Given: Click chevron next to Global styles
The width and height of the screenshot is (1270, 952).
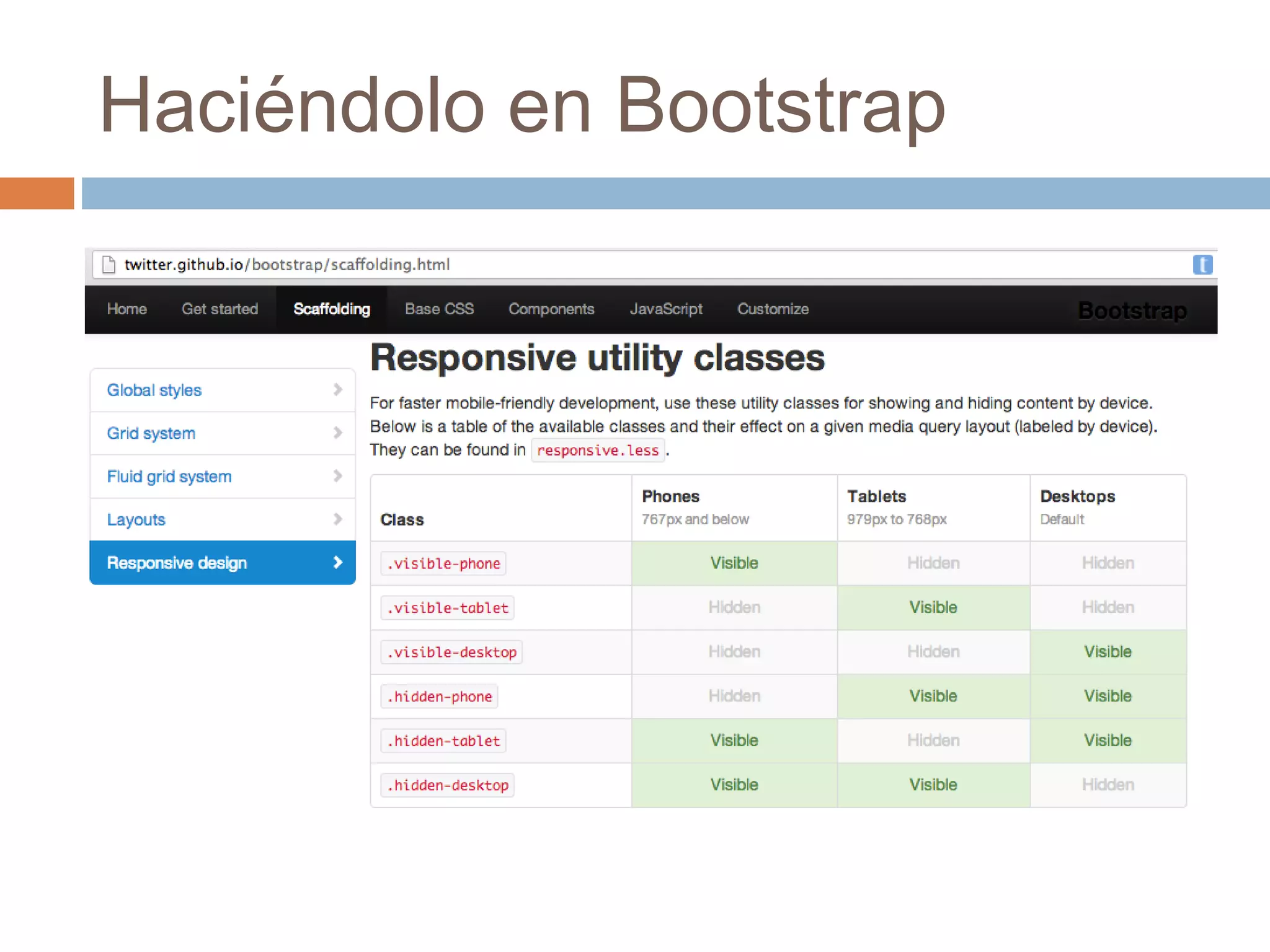Looking at the screenshot, I should click(x=338, y=389).
